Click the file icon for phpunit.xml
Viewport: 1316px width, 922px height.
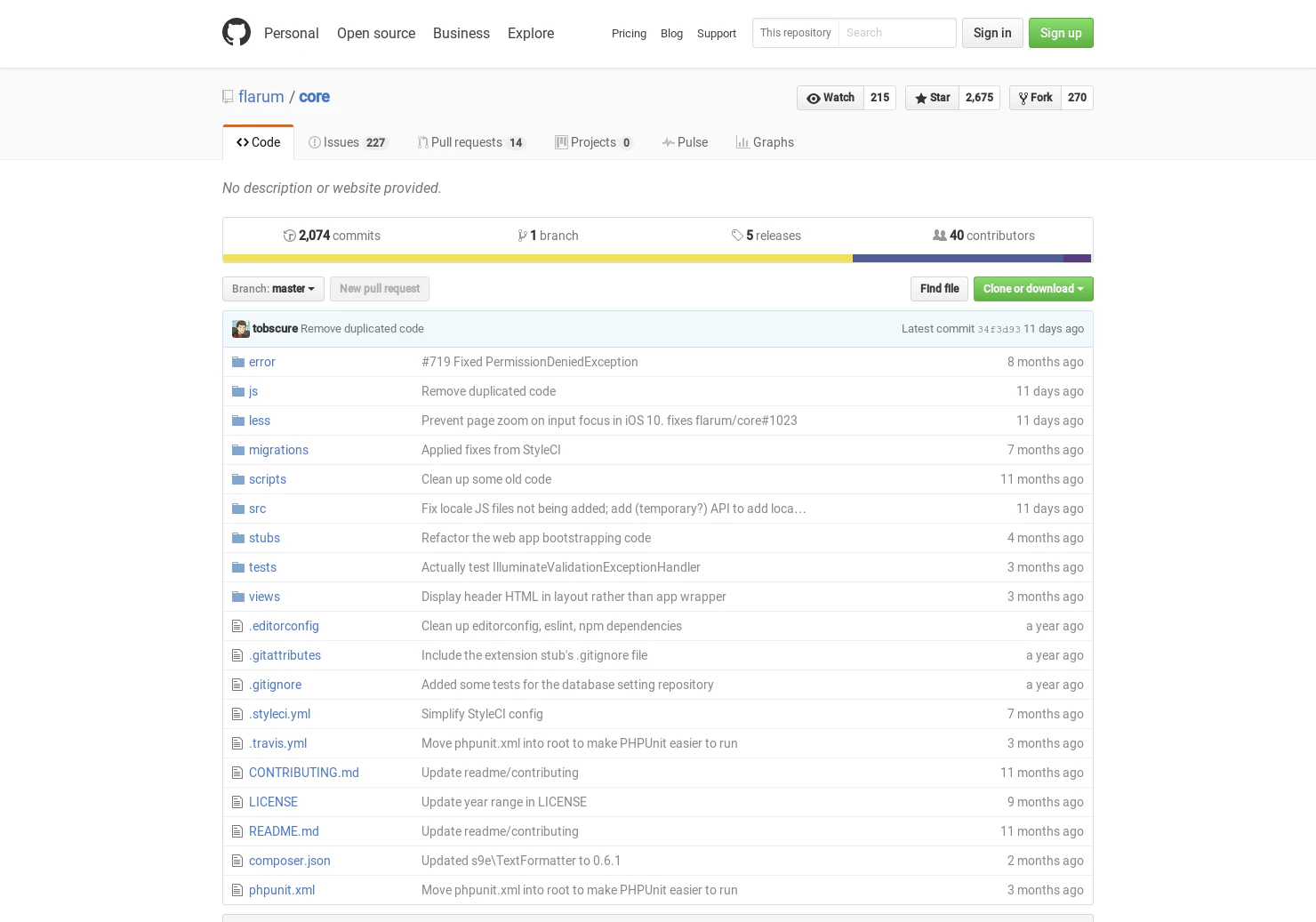[237, 890]
